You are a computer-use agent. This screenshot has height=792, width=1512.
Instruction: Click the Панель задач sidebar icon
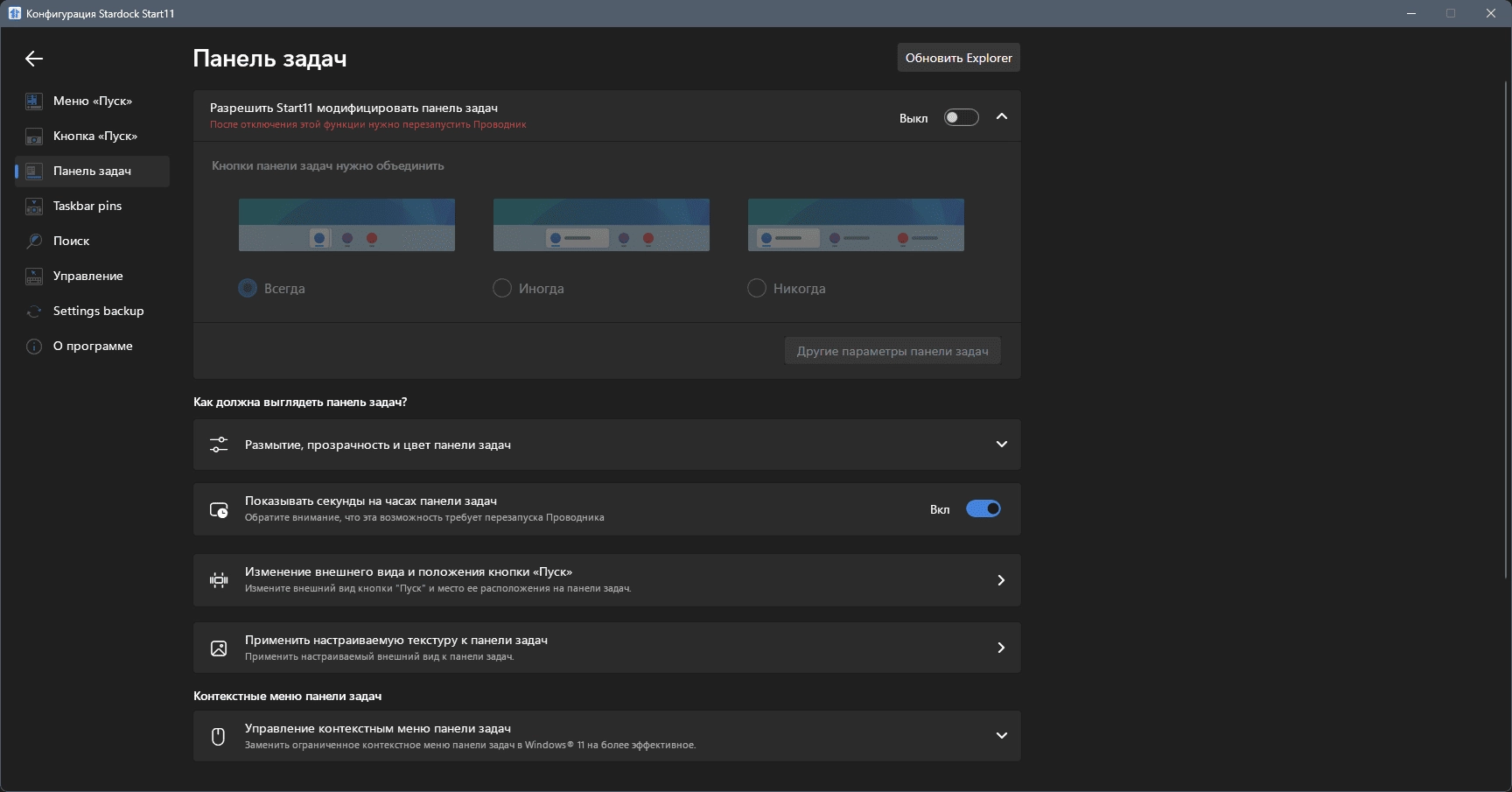(34, 172)
